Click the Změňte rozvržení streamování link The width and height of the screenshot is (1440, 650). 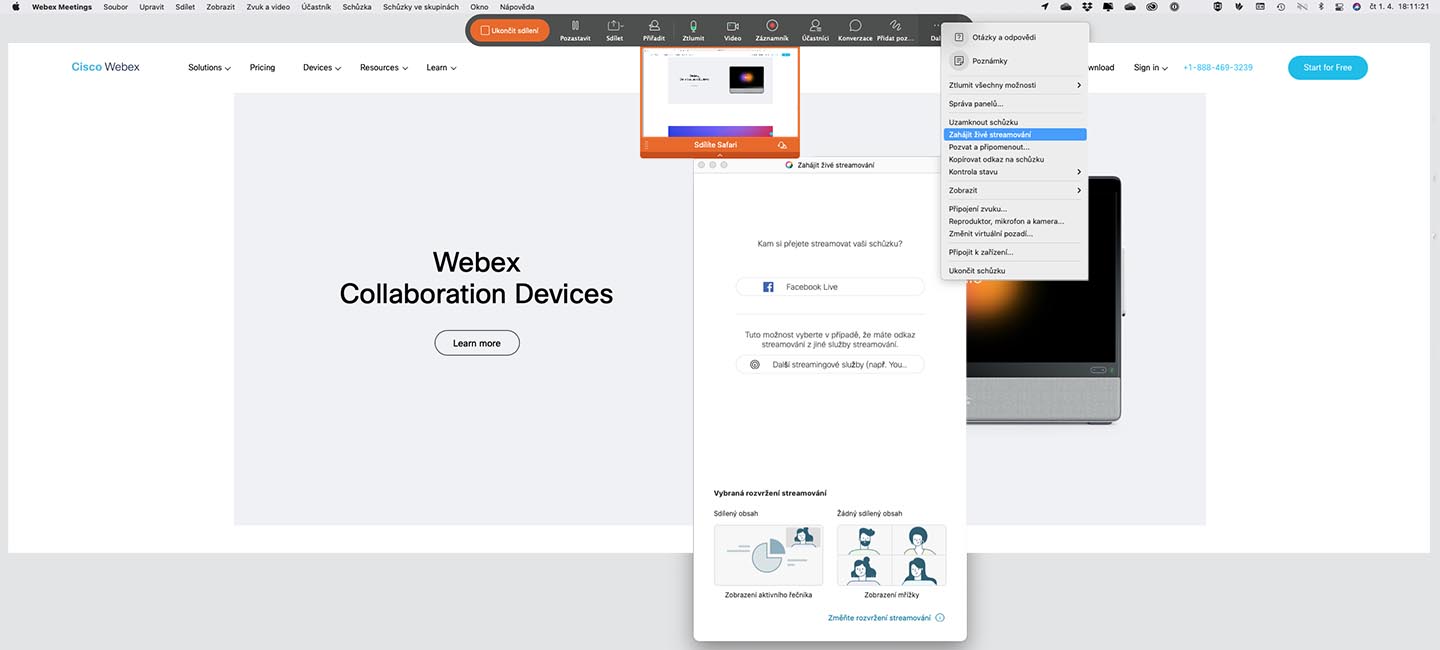click(x=879, y=618)
